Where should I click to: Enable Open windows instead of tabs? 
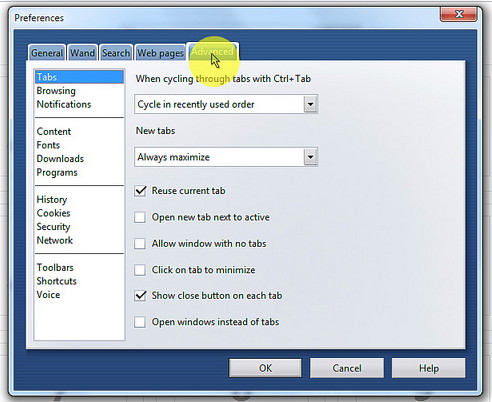(x=140, y=322)
